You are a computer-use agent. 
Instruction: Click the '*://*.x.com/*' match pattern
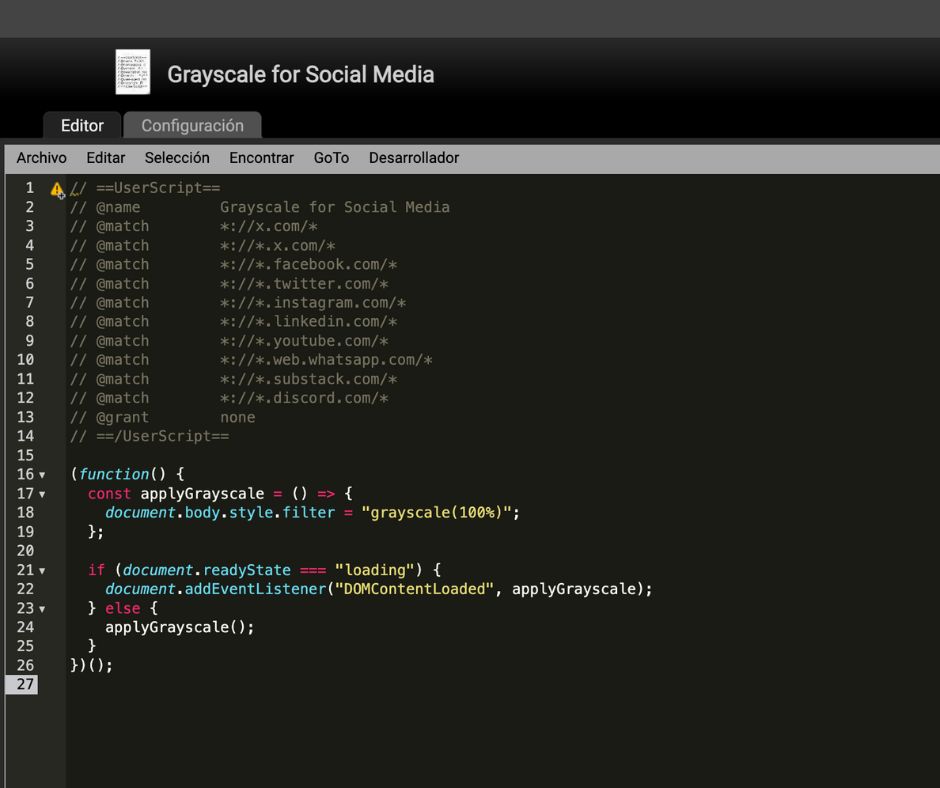(278, 245)
